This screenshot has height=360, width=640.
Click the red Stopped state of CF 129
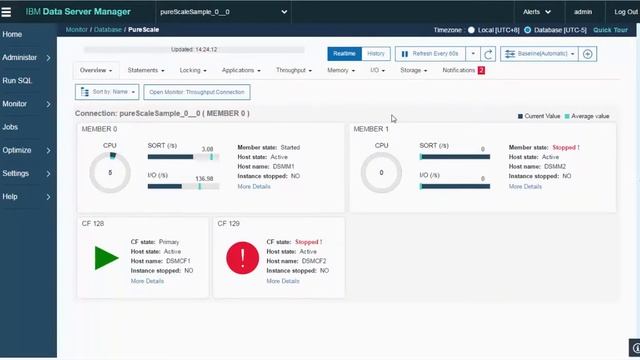coord(308,242)
